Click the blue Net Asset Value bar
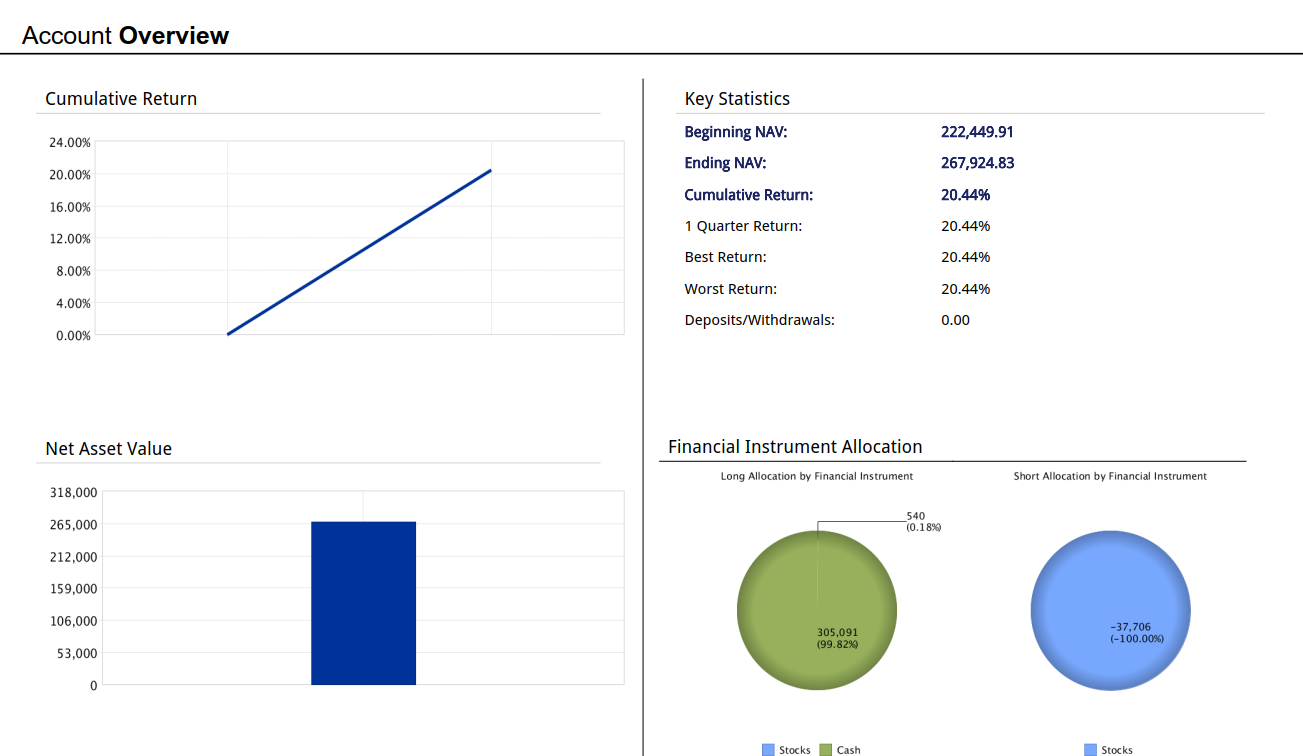The height and width of the screenshot is (756, 1303). coord(363,603)
